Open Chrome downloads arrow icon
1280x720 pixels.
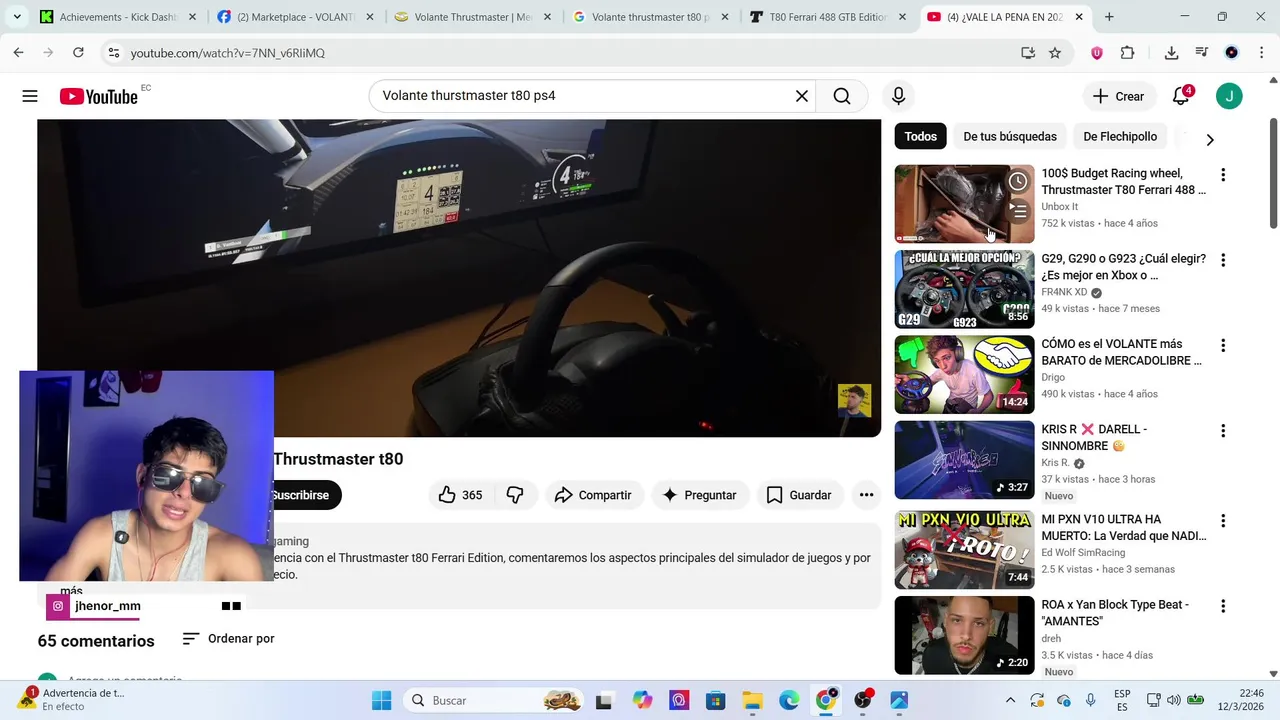point(1171,53)
